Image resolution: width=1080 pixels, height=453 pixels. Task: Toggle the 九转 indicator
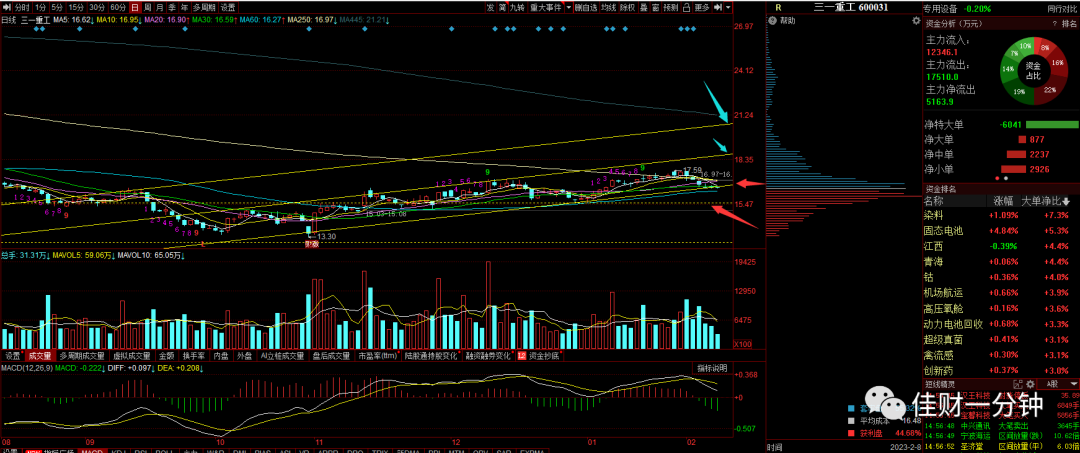pyautogui.click(x=517, y=8)
